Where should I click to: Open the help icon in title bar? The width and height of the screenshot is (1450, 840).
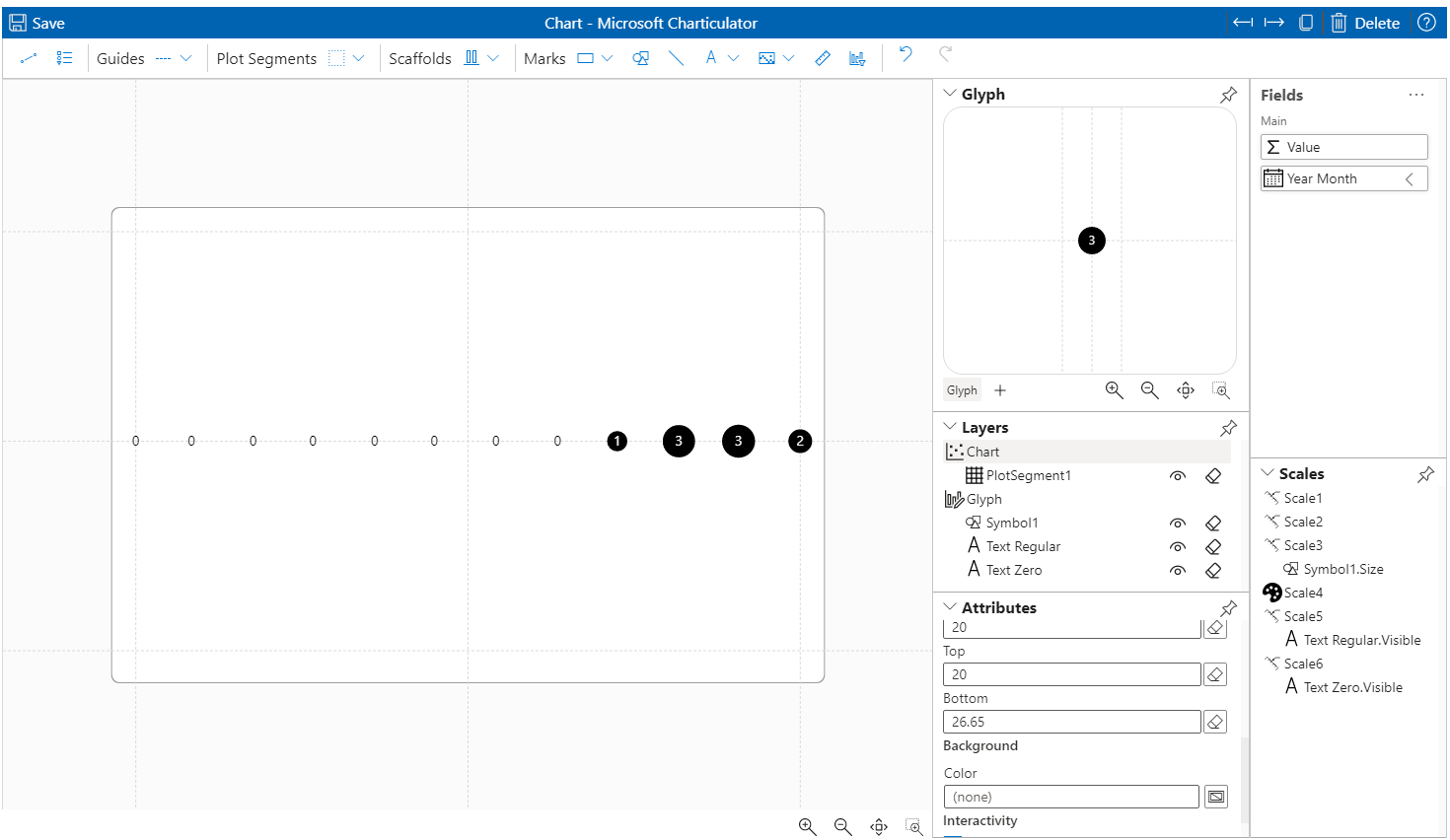point(1426,23)
